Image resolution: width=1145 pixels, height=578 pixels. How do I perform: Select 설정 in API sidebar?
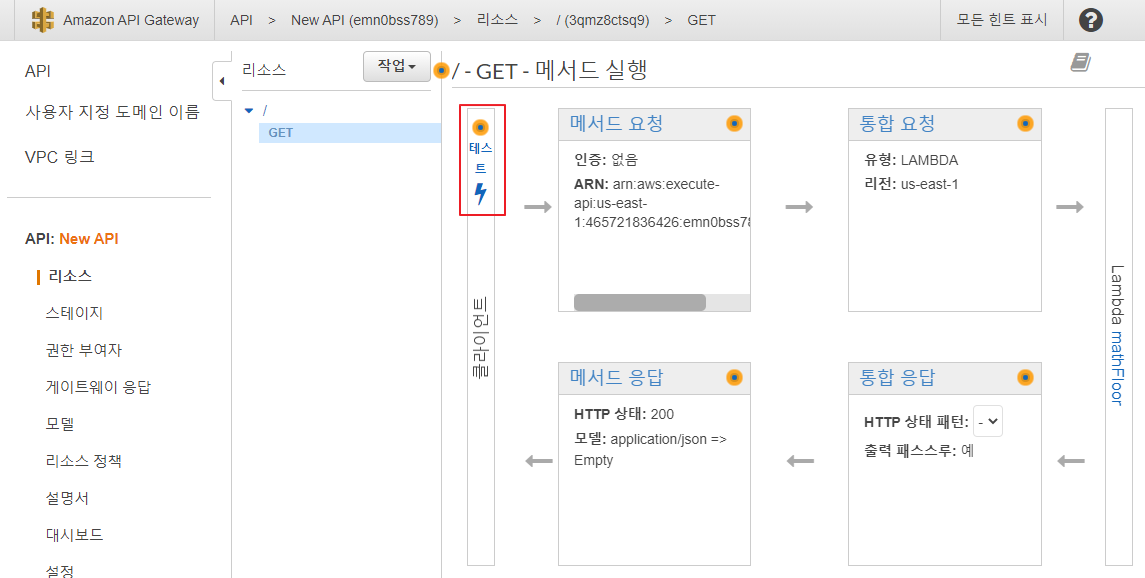pyautogui.click(x=60, y=571)
